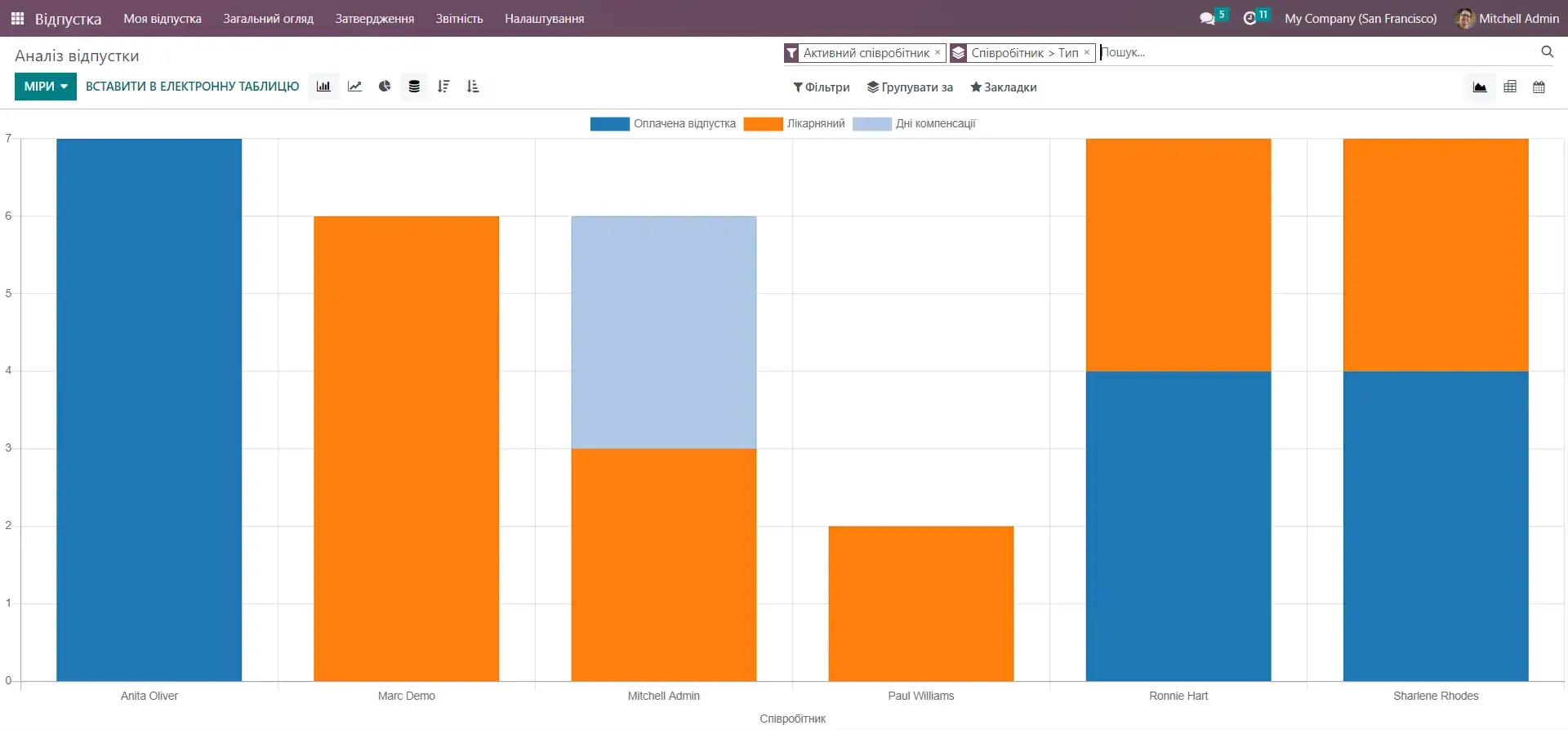Sort chart in descending order
This screenshot has width=1568, height=730.
[x=443, y=87]
